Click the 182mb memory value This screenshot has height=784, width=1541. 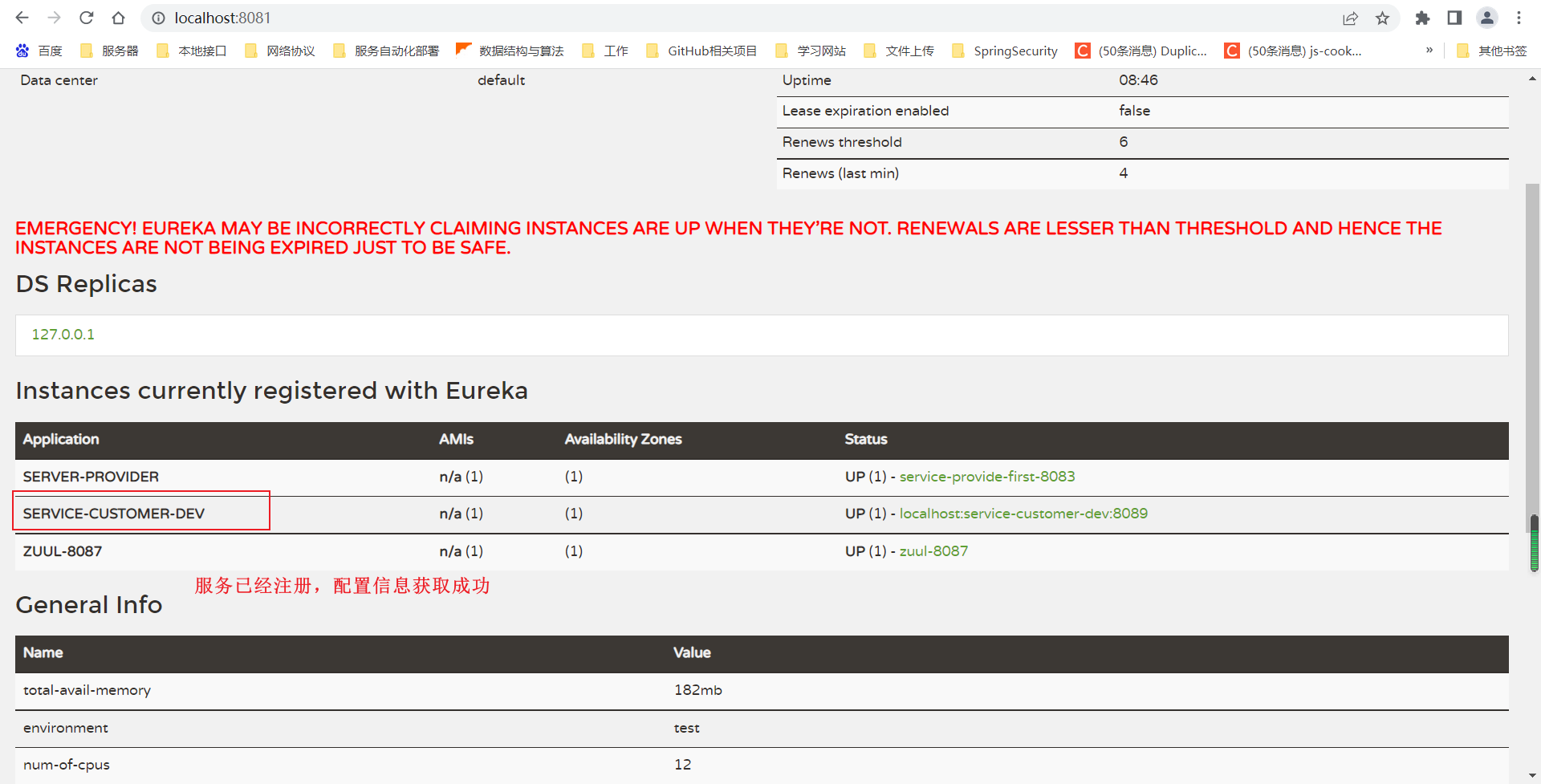coord(697,690)
